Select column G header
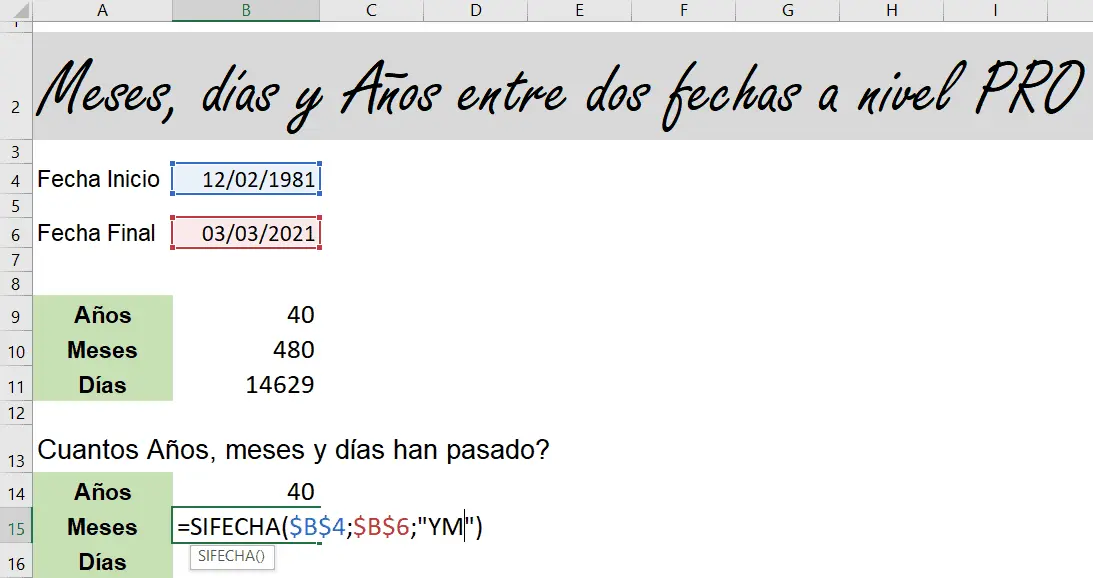This screenshot has width=1093, height=578. tap(788, 10)
